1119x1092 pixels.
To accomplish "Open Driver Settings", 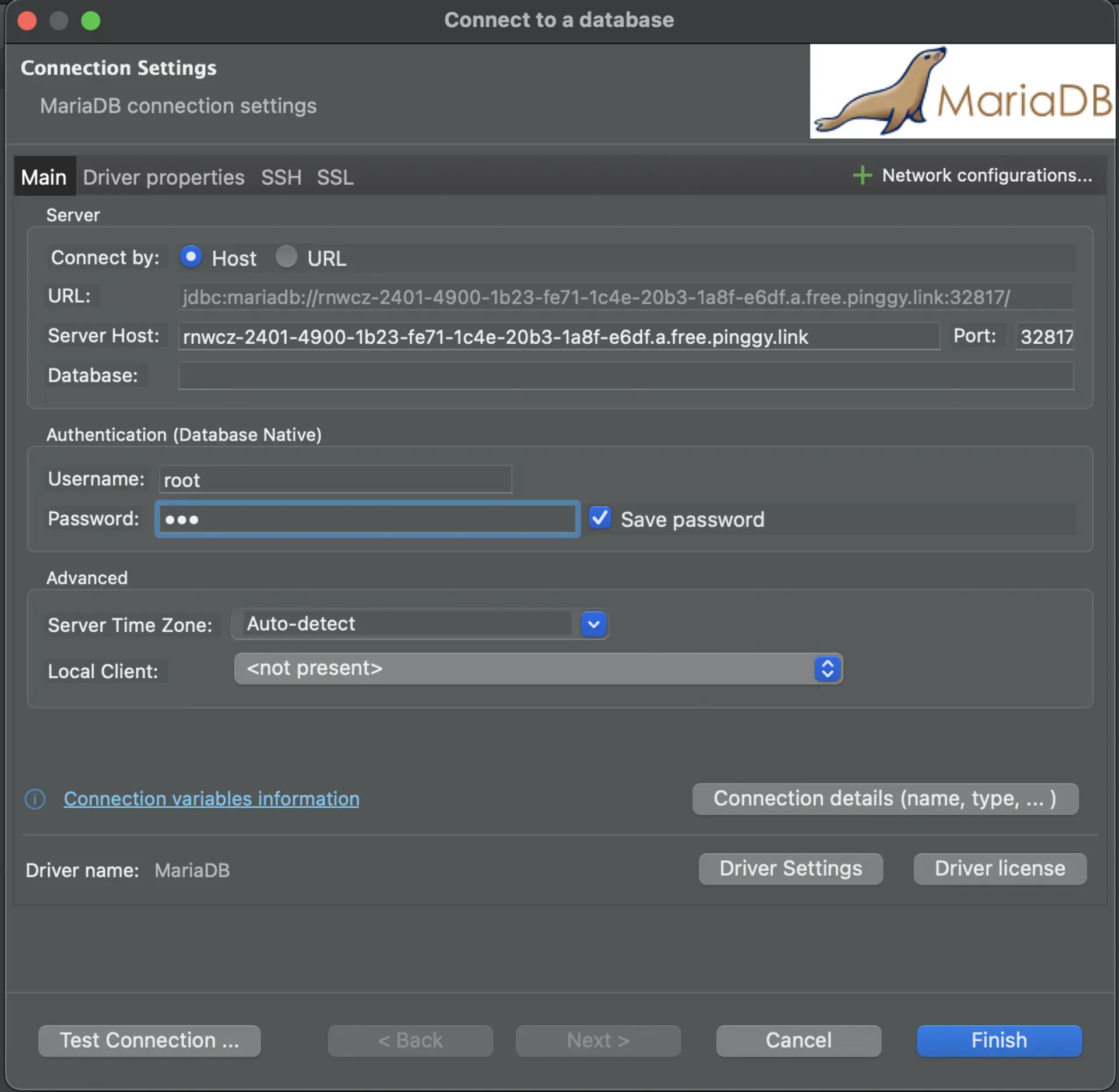I will pos(791,869).
